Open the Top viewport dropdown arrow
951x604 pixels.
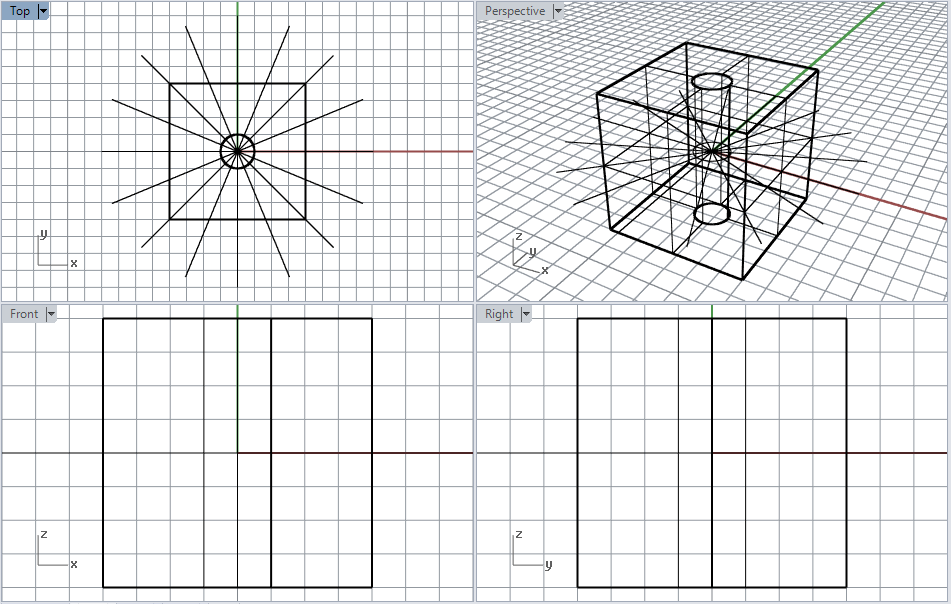(x=43, y=11)
